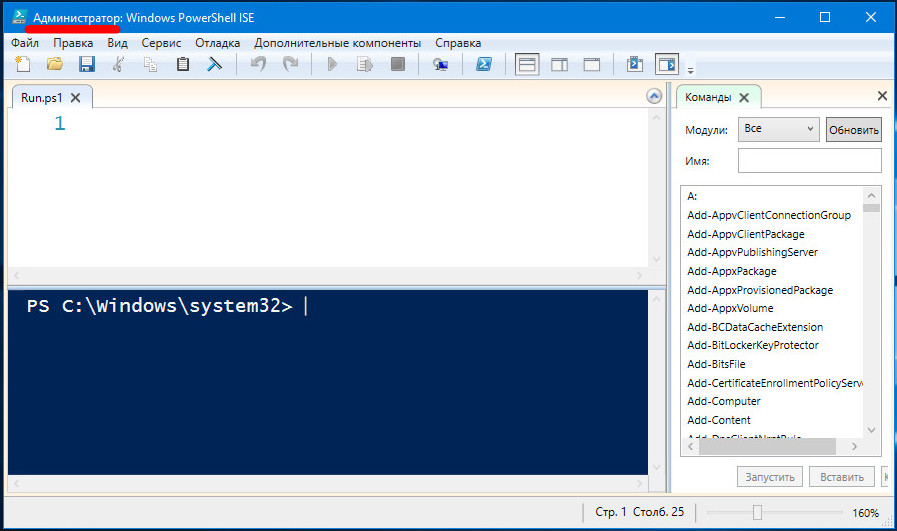
Task: Select Add-Content command
Action: (x=719, y=420)
